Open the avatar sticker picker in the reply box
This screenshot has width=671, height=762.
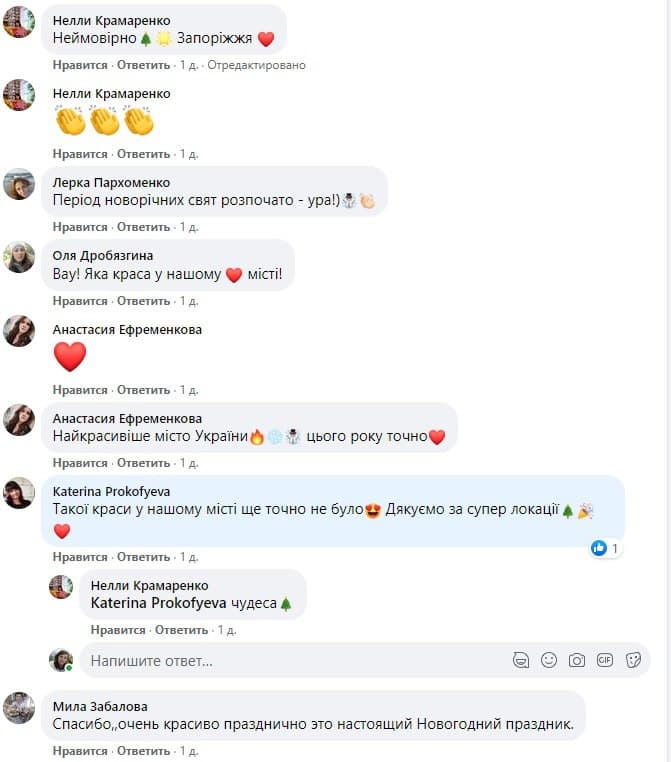520,660
